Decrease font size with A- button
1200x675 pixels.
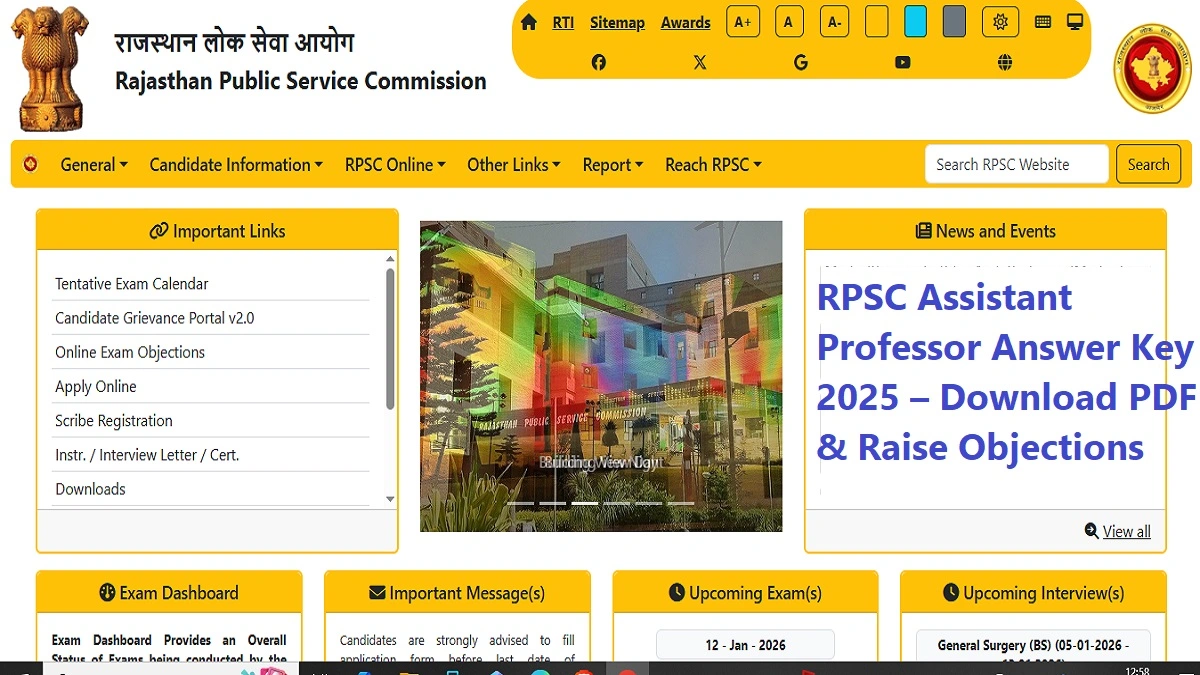point(834,21)
